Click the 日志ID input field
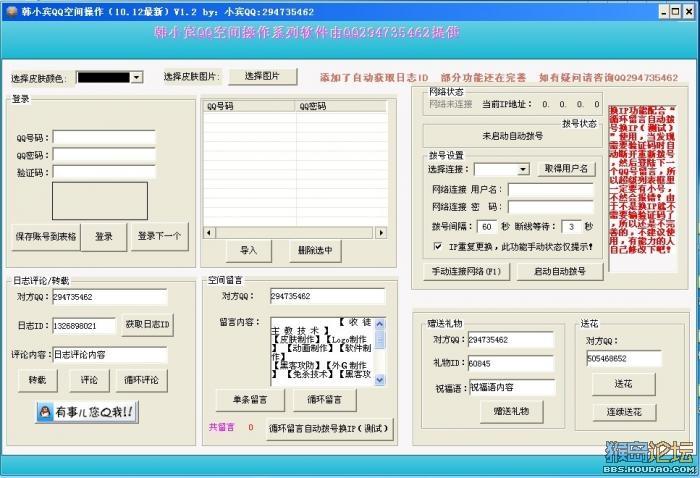 84,325
